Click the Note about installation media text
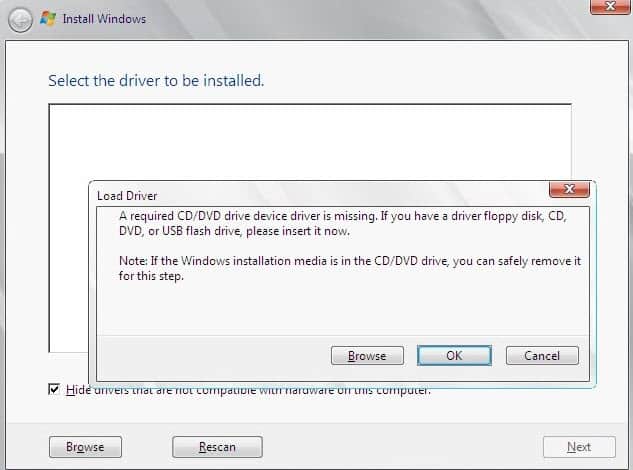 pos(350,269)
